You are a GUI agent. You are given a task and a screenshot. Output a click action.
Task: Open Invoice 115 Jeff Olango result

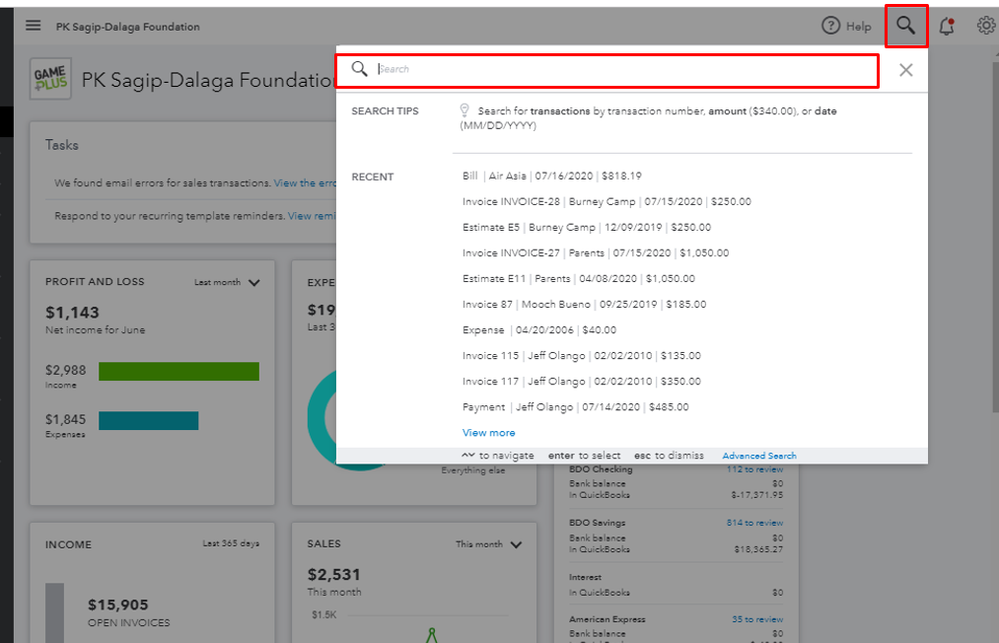[x=581, y=356]
